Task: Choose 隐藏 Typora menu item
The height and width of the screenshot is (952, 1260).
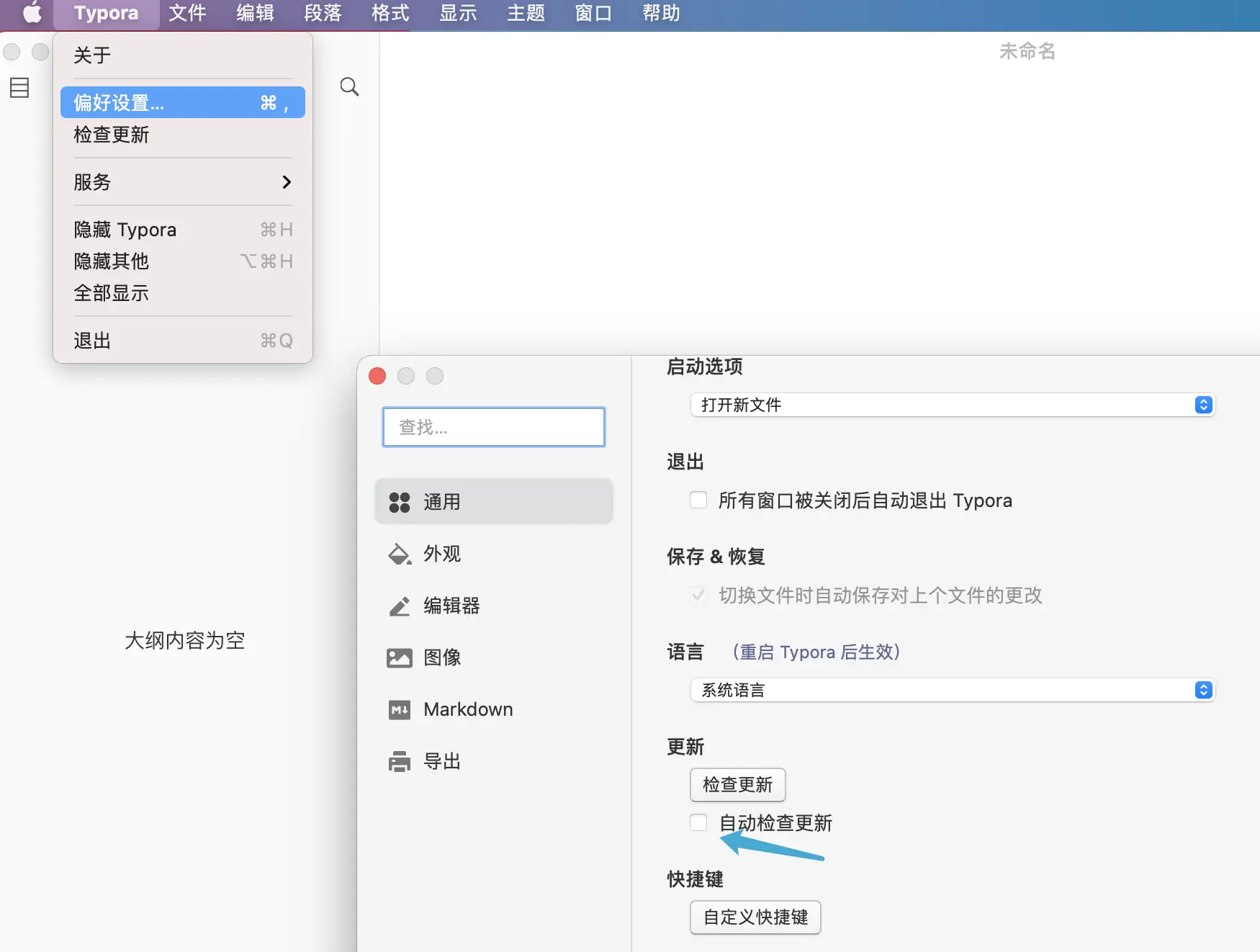Action: click(183, 229)
